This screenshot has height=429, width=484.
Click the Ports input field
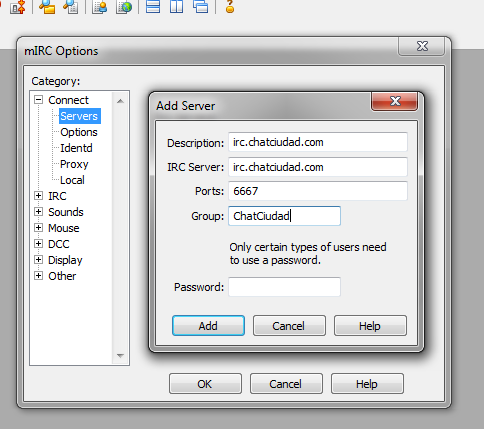(318, 191)
